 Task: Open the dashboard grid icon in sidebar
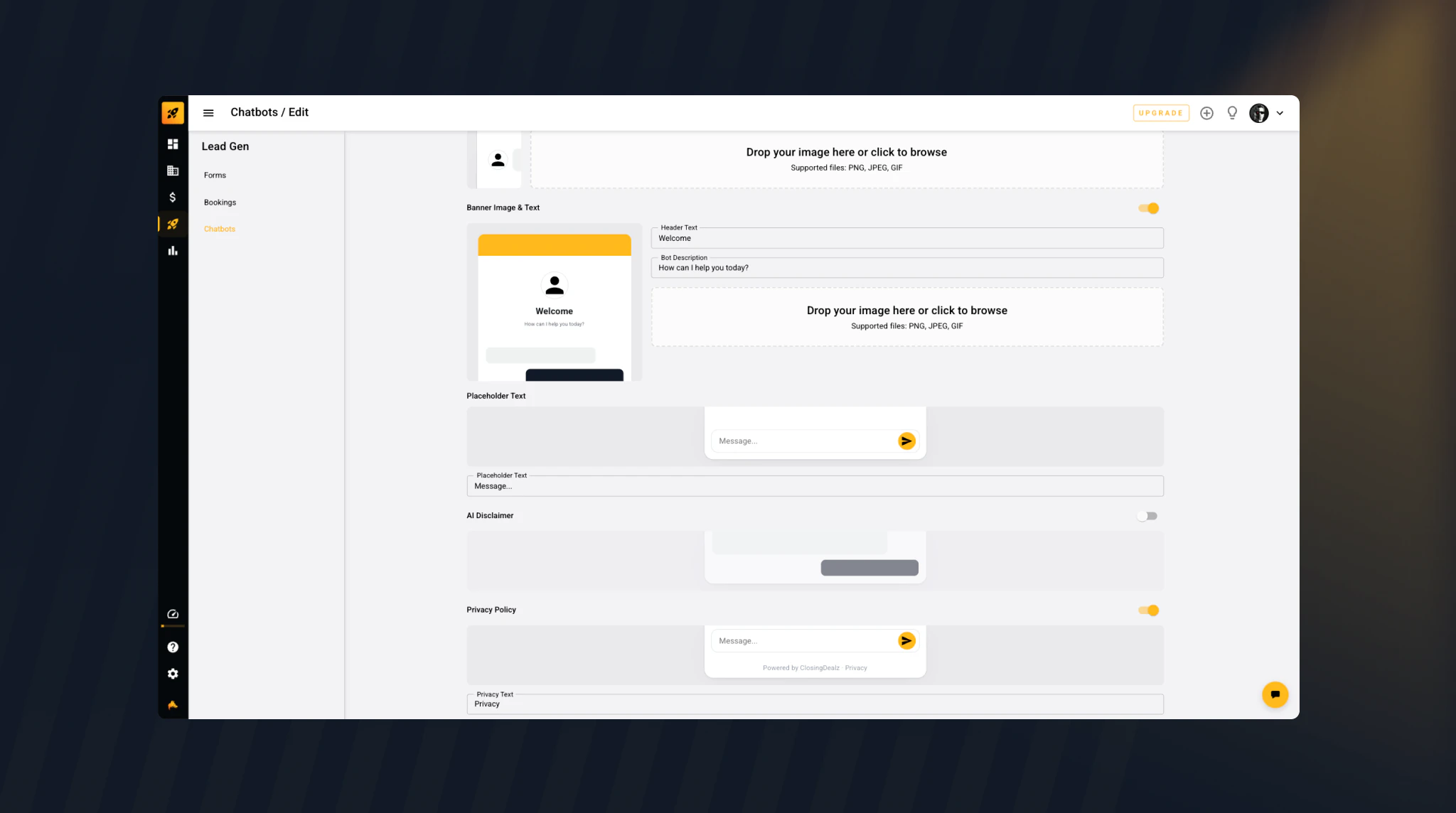[173, 144]
